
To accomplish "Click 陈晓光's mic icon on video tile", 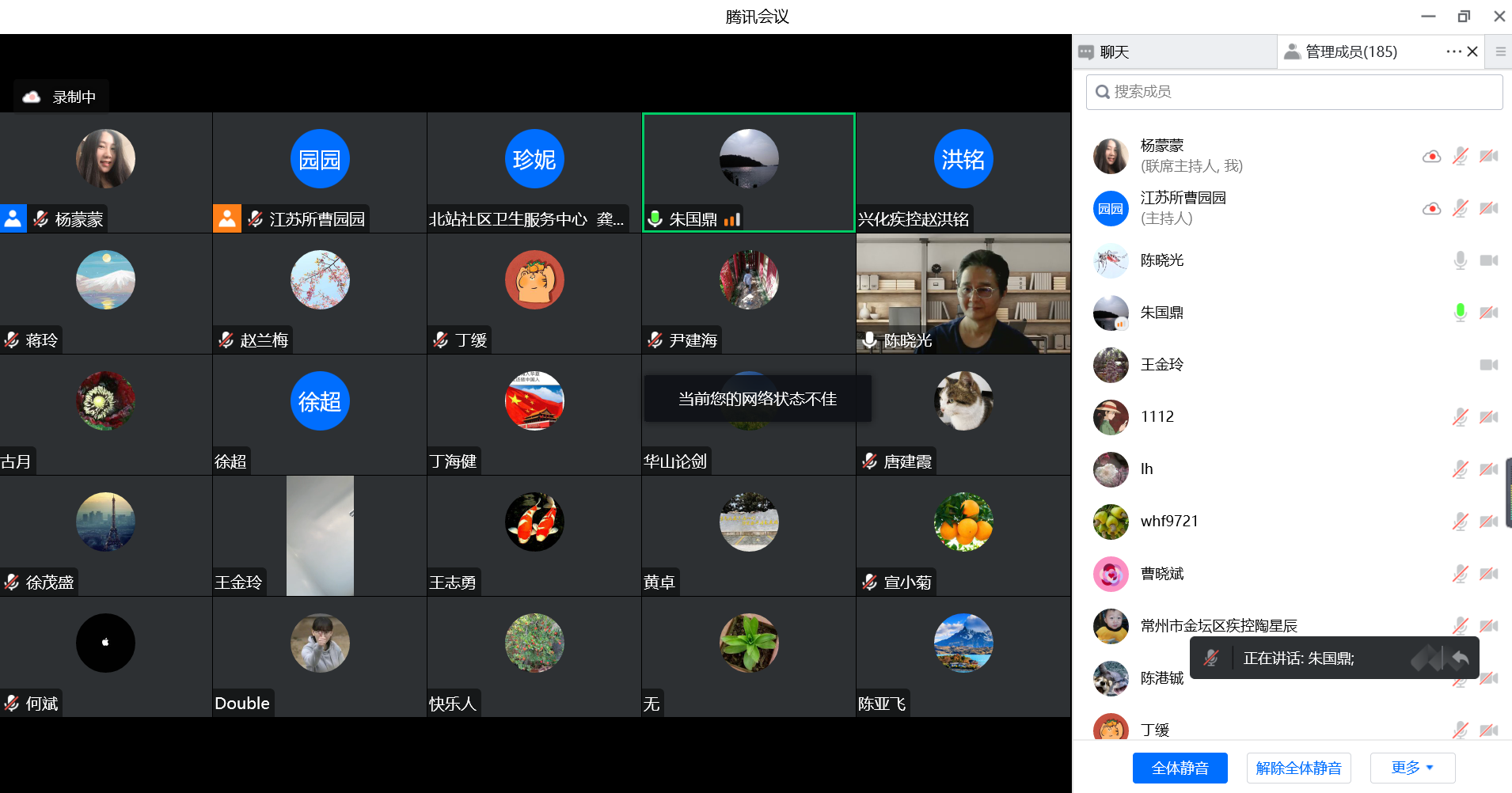I will pos(870,340).
